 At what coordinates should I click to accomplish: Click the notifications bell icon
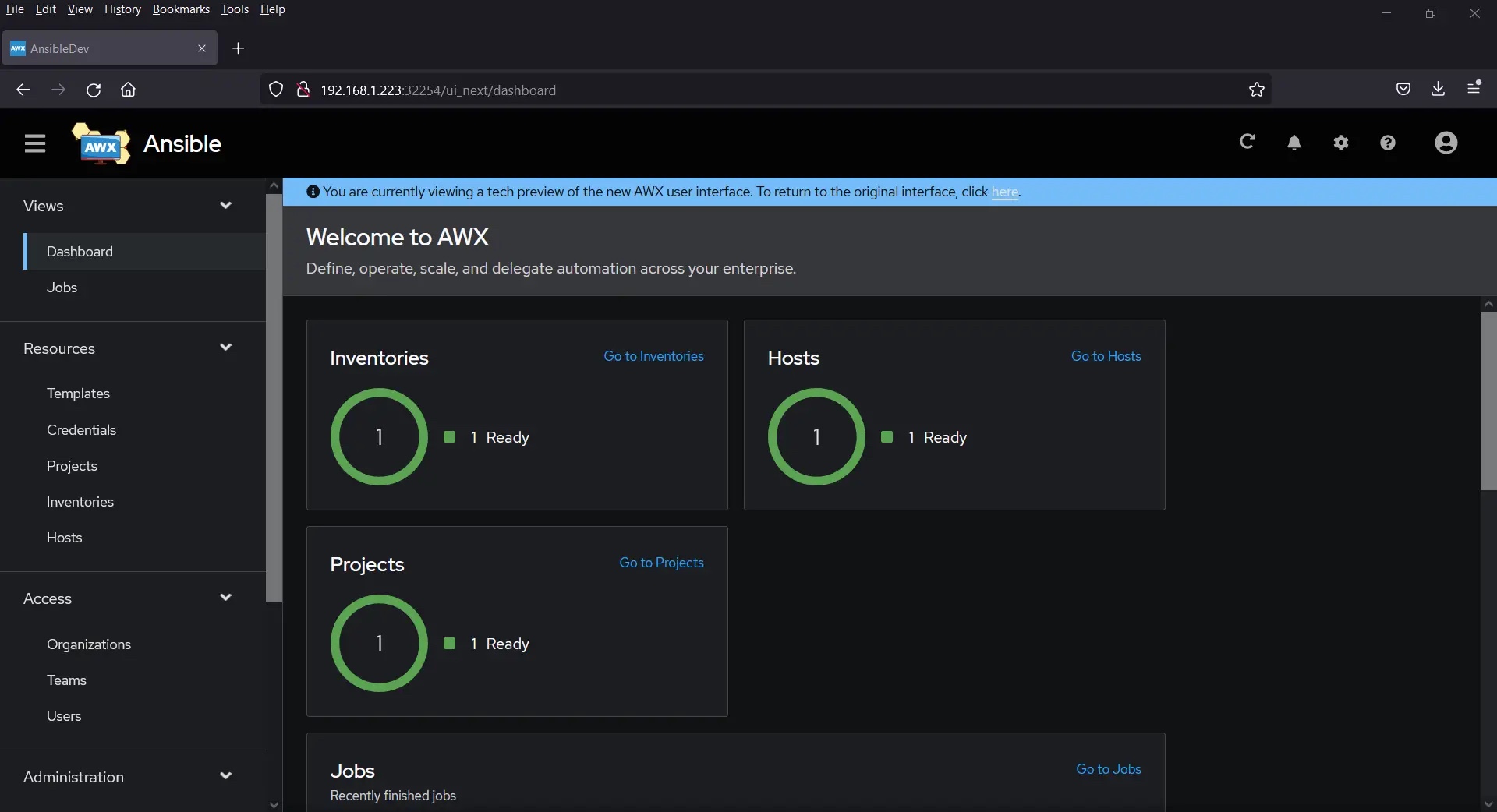pos(1294,143)
